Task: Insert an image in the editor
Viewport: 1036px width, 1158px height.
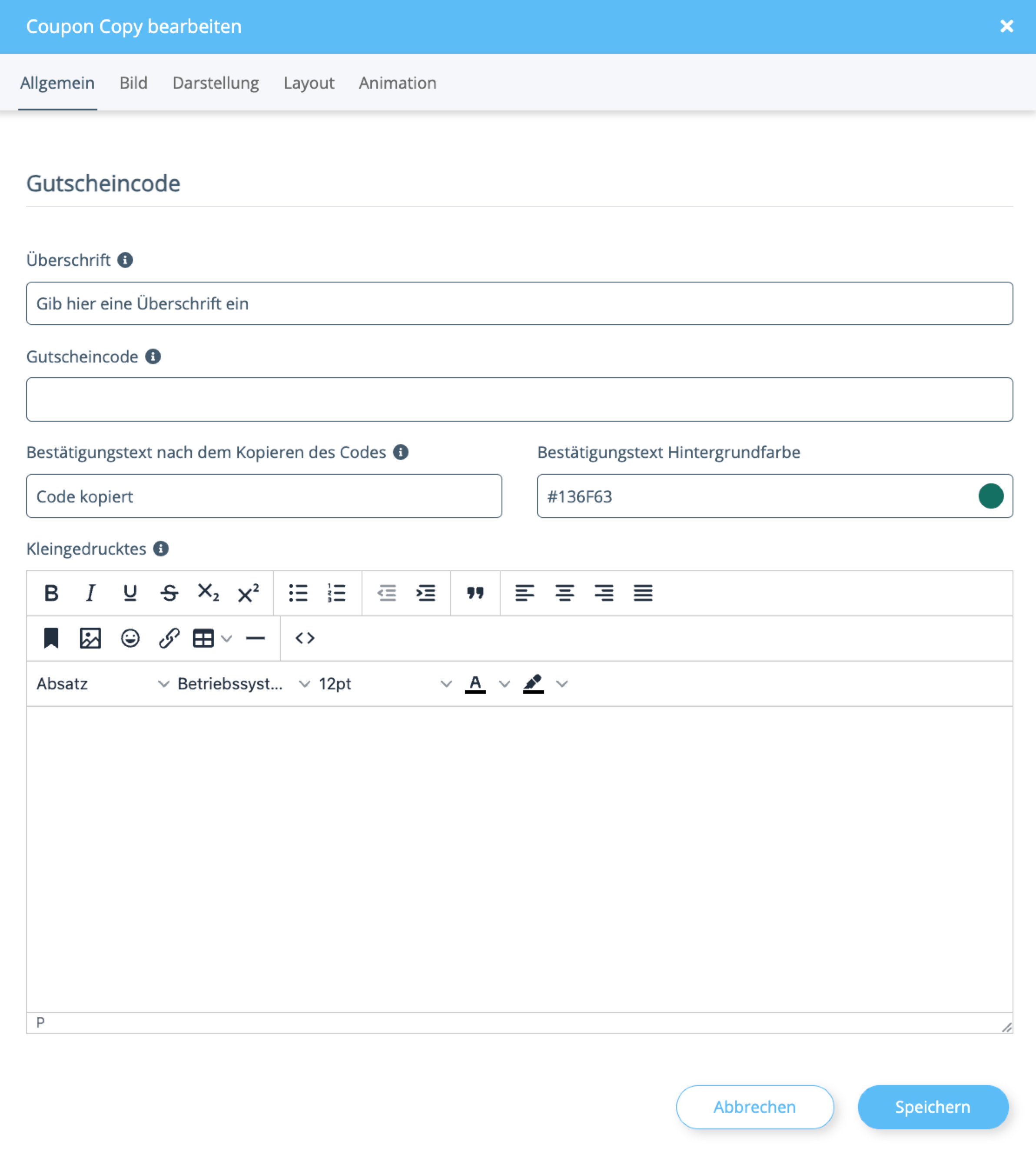Action: point(90,638)
